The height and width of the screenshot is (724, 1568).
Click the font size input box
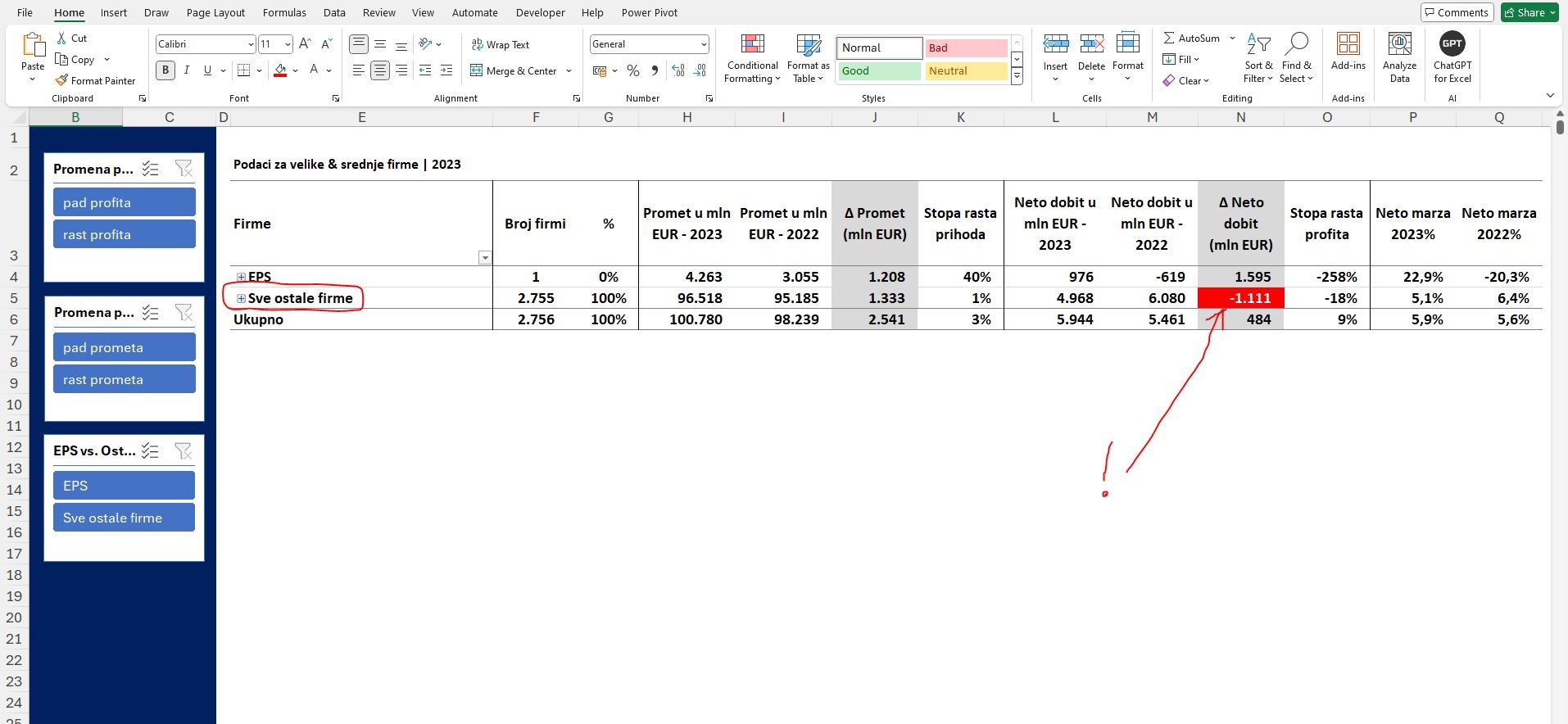coord(270,44)
